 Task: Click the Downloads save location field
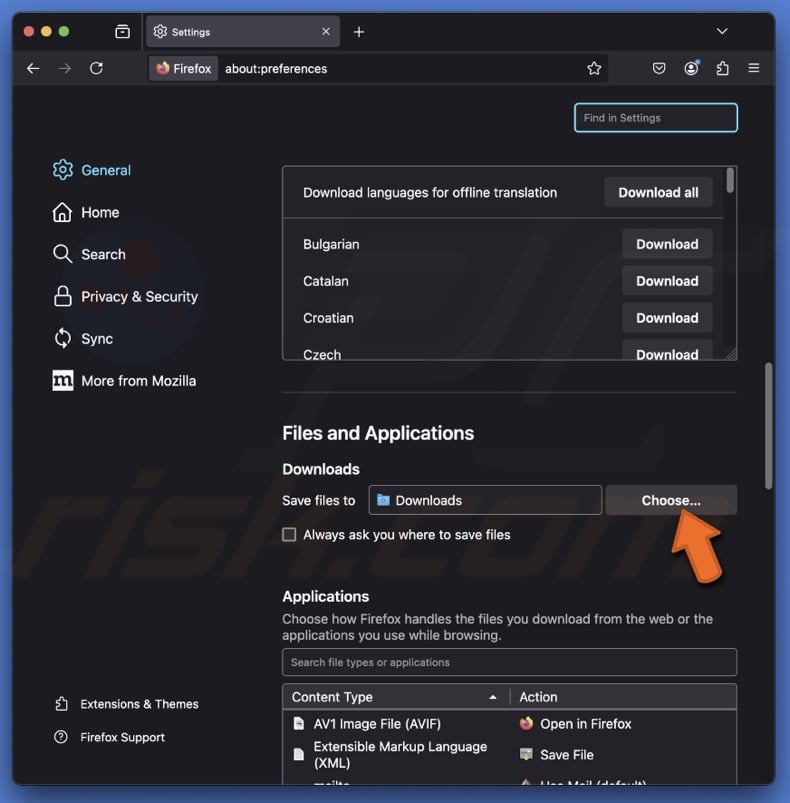(x=485, y=500)
